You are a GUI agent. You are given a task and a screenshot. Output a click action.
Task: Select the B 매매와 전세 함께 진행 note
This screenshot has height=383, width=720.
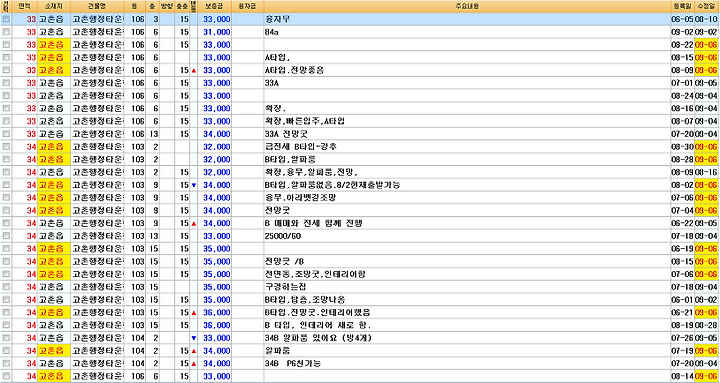pyautogui.click(x=314, y=223)
